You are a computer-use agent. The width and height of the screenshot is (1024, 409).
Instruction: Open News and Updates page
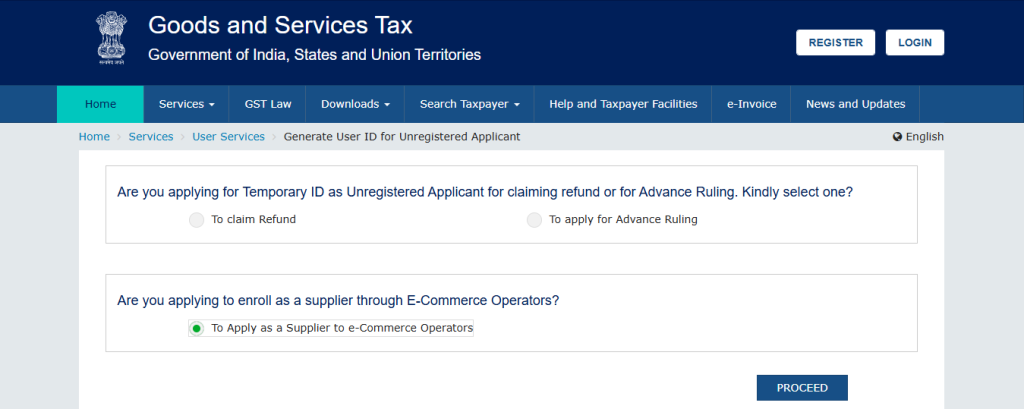[x=855, y=104]
